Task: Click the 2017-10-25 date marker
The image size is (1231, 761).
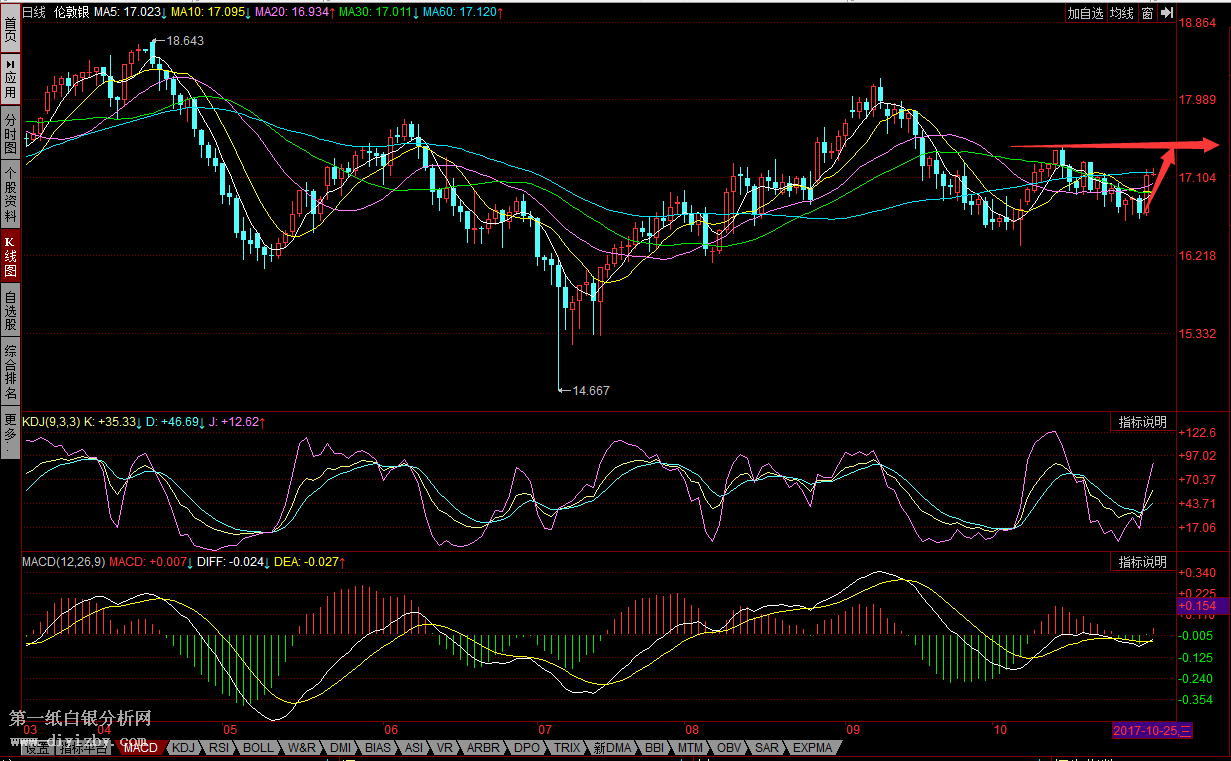Action: click(x=1152, y=730)
